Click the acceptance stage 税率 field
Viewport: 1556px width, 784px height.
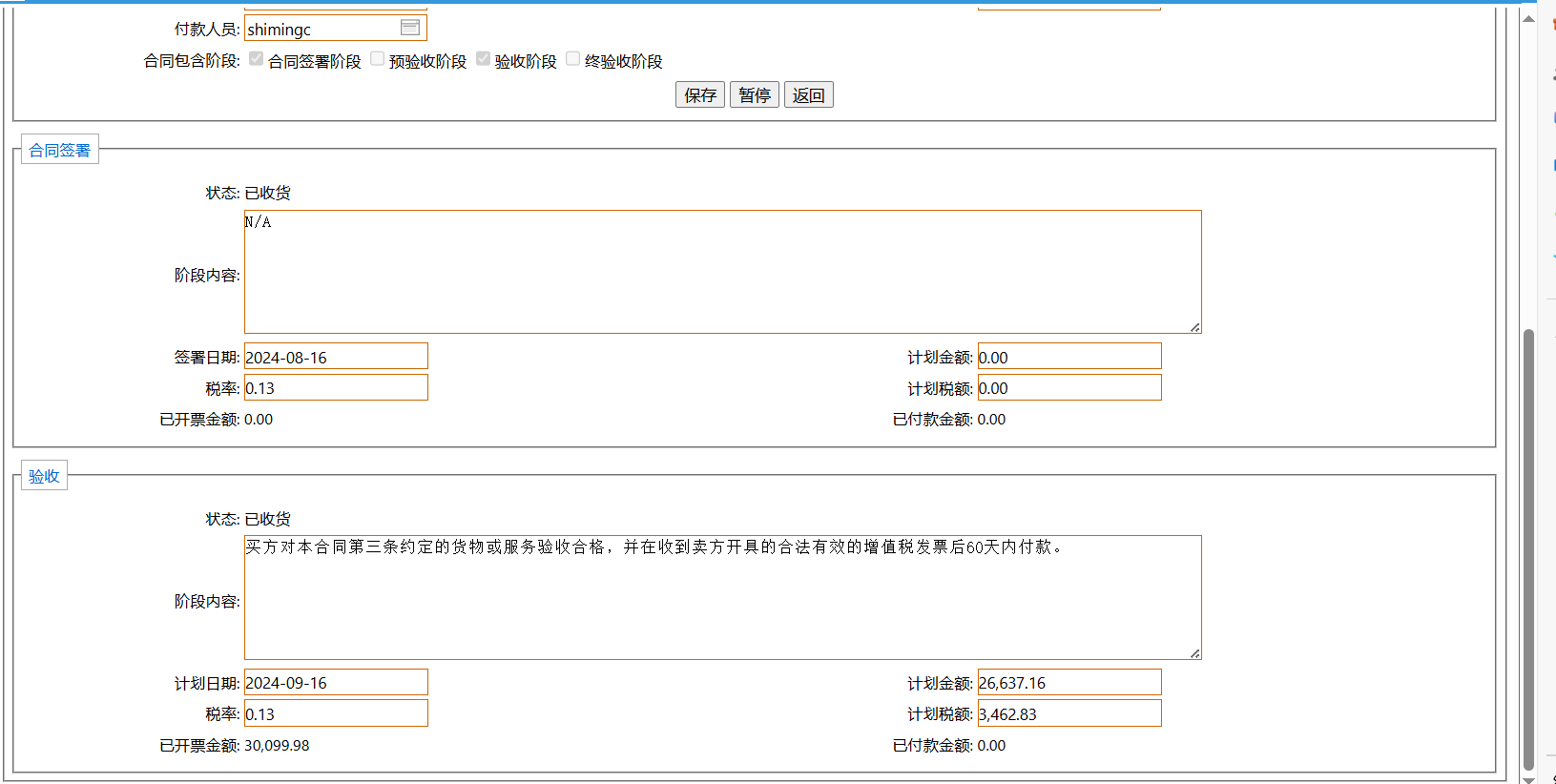tap(336, 713)
